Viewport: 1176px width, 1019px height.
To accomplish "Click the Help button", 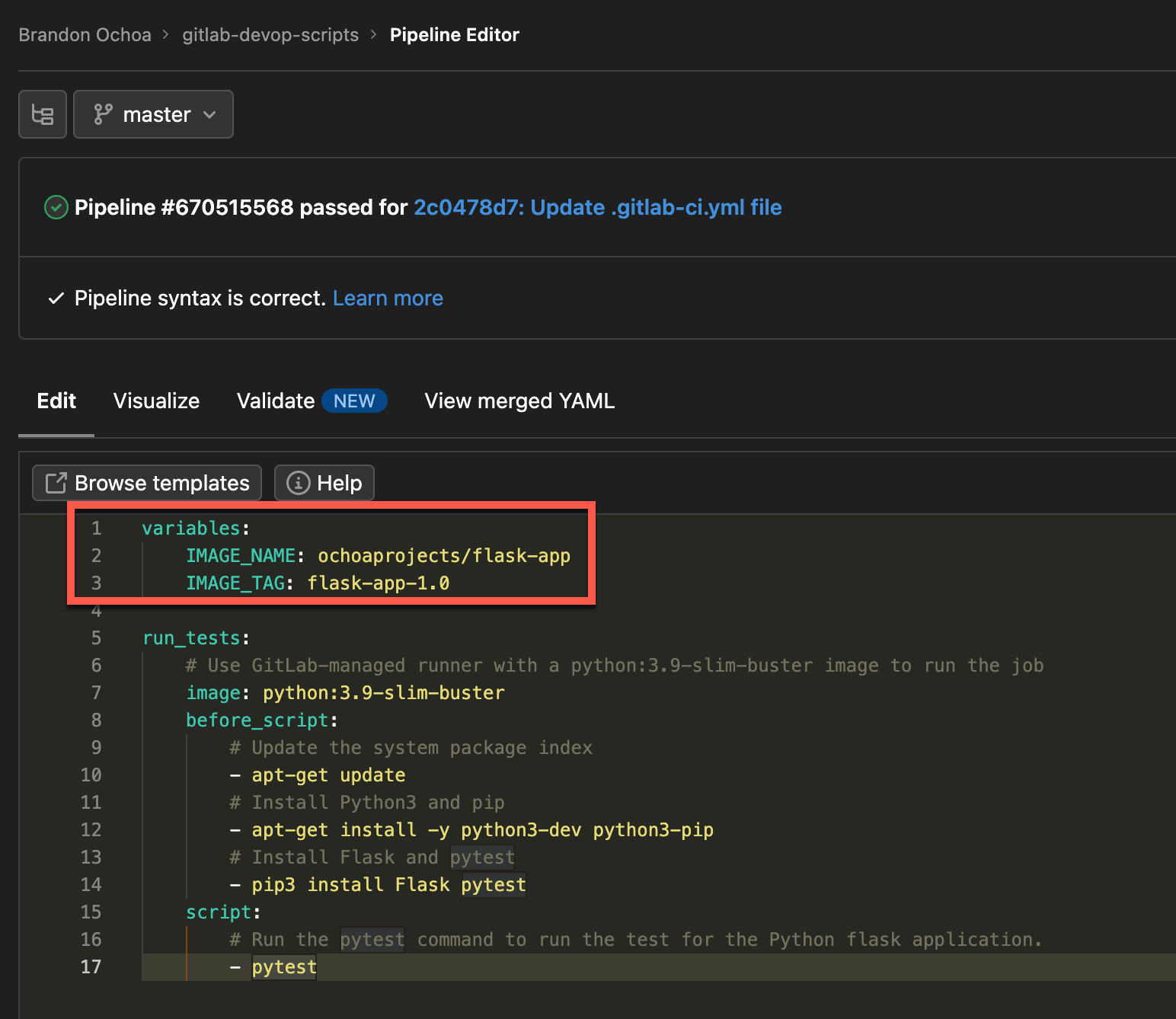I will click(x=324, y=482).
